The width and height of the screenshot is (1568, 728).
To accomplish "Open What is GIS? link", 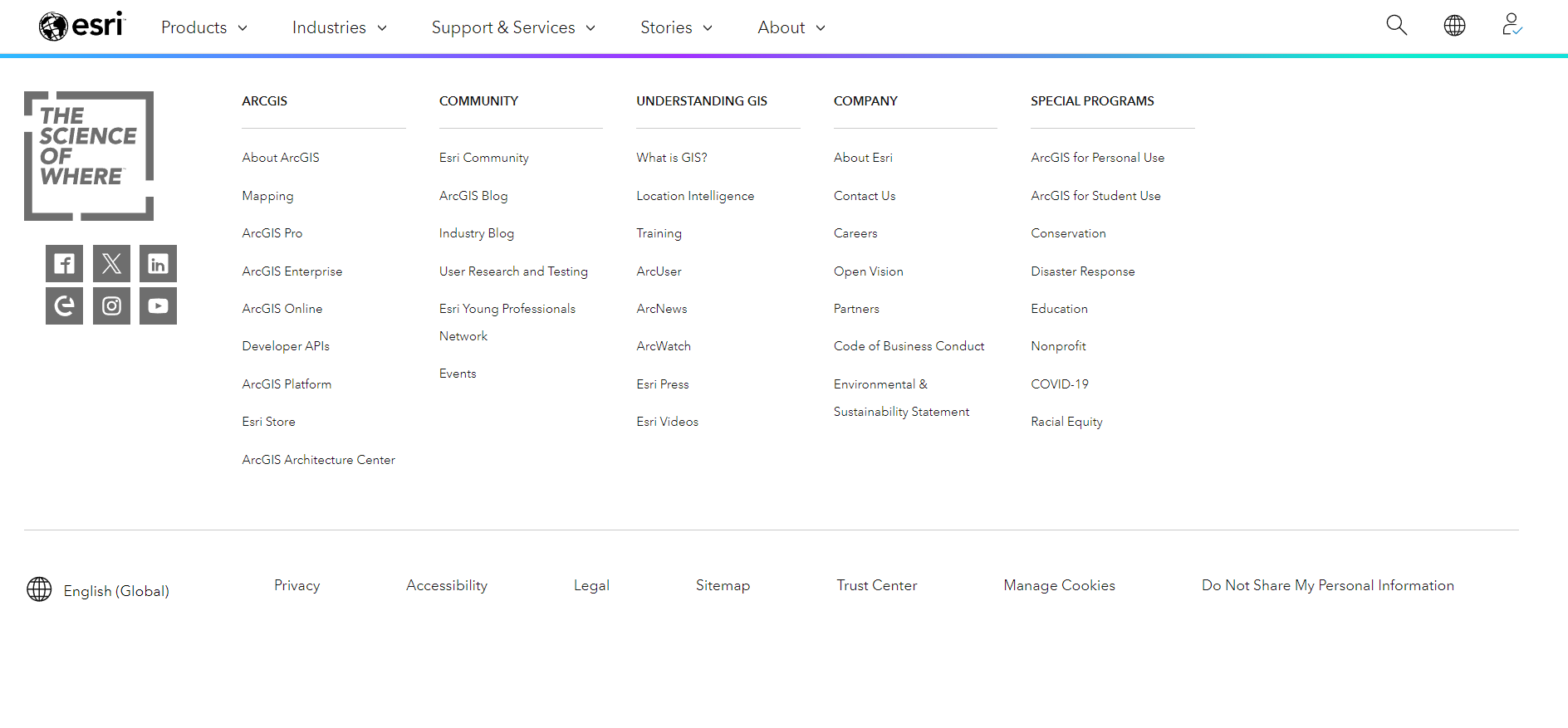I will click(672, 158).
